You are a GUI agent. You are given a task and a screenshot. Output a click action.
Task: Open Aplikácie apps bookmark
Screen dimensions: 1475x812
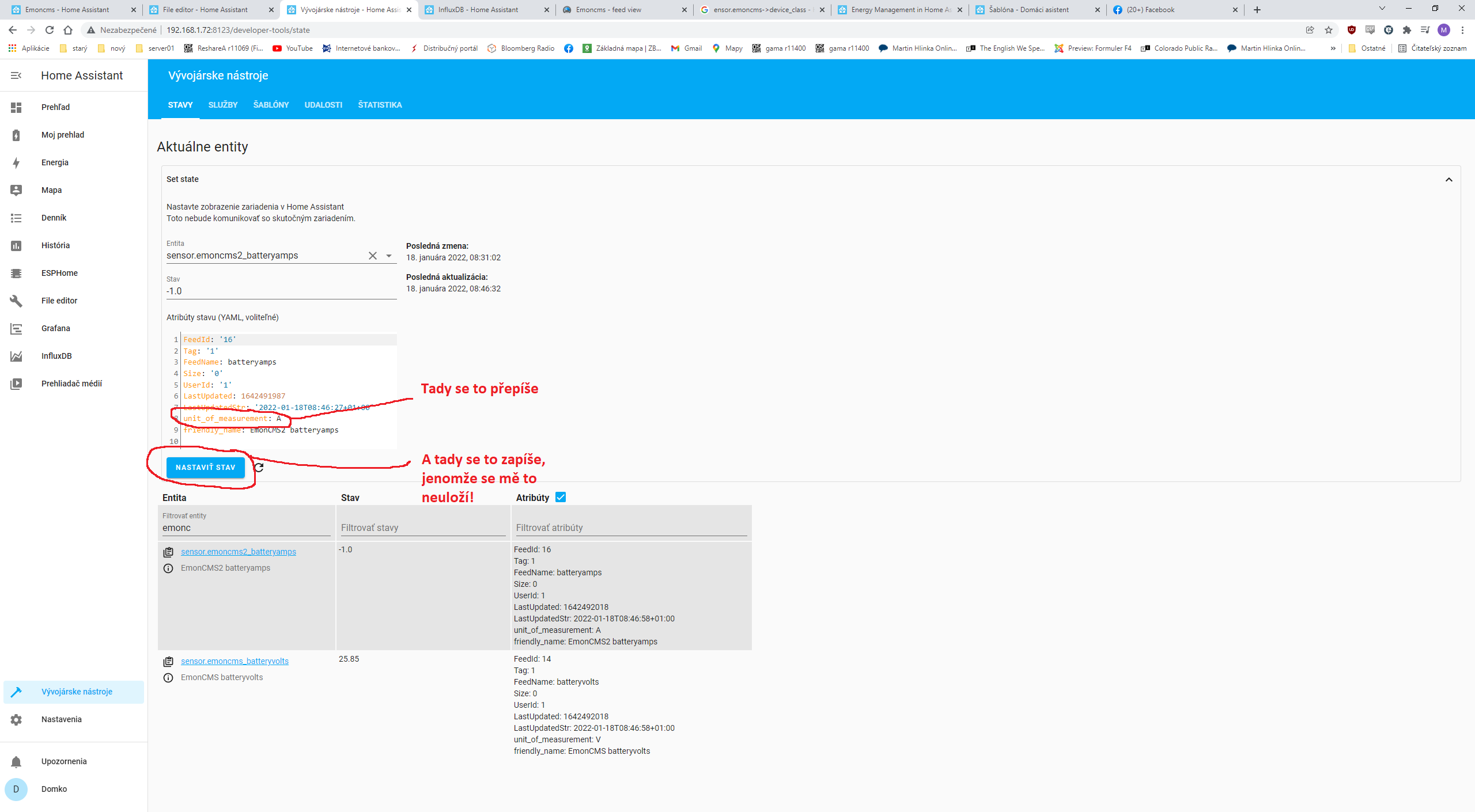(29, 48)
